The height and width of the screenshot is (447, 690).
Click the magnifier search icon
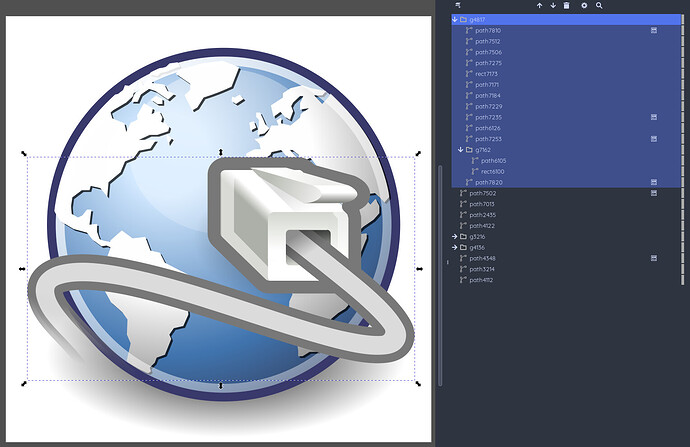[599, 6]
